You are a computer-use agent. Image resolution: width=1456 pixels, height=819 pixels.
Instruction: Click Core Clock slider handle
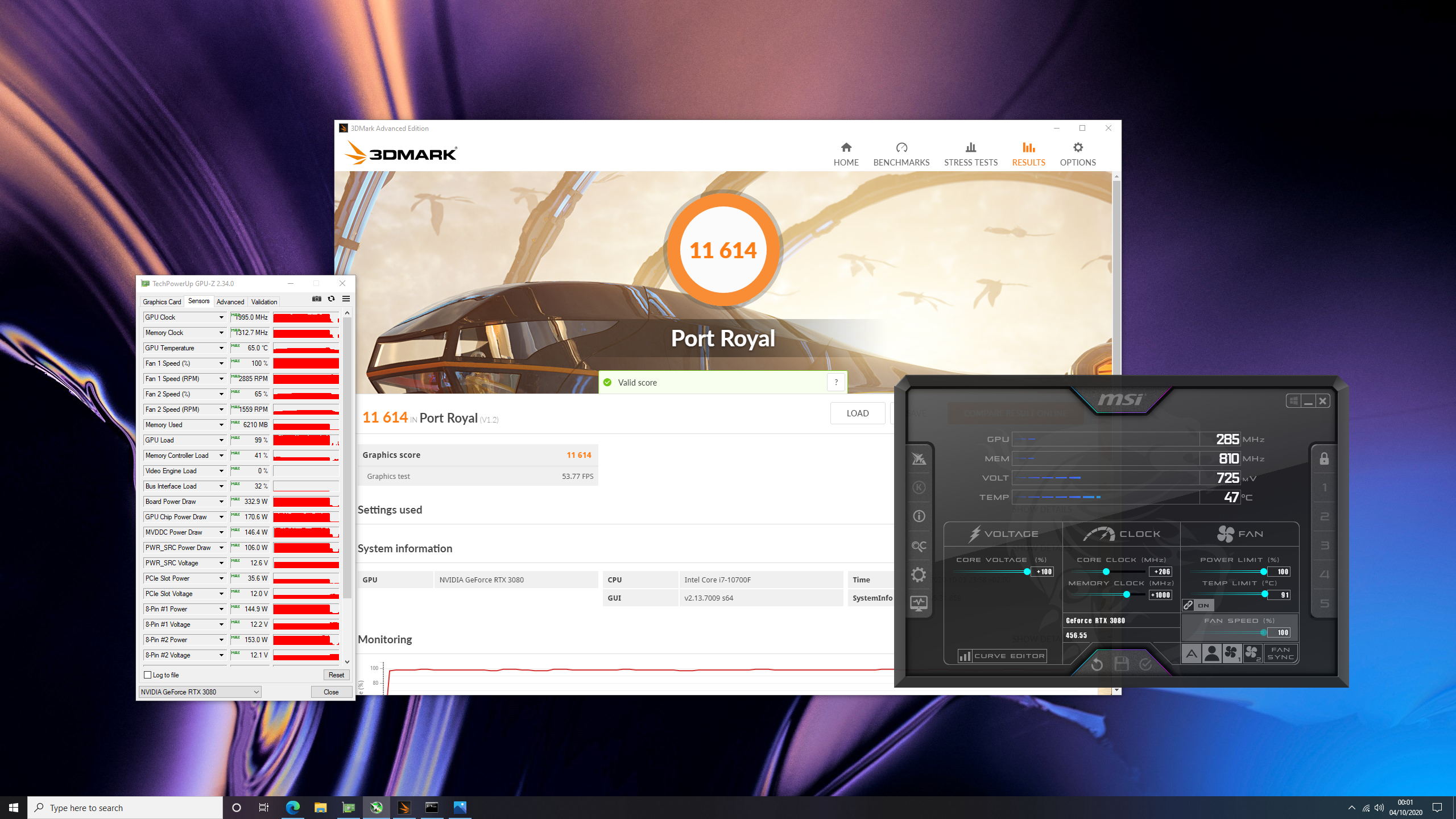[x=1106, y=572]
